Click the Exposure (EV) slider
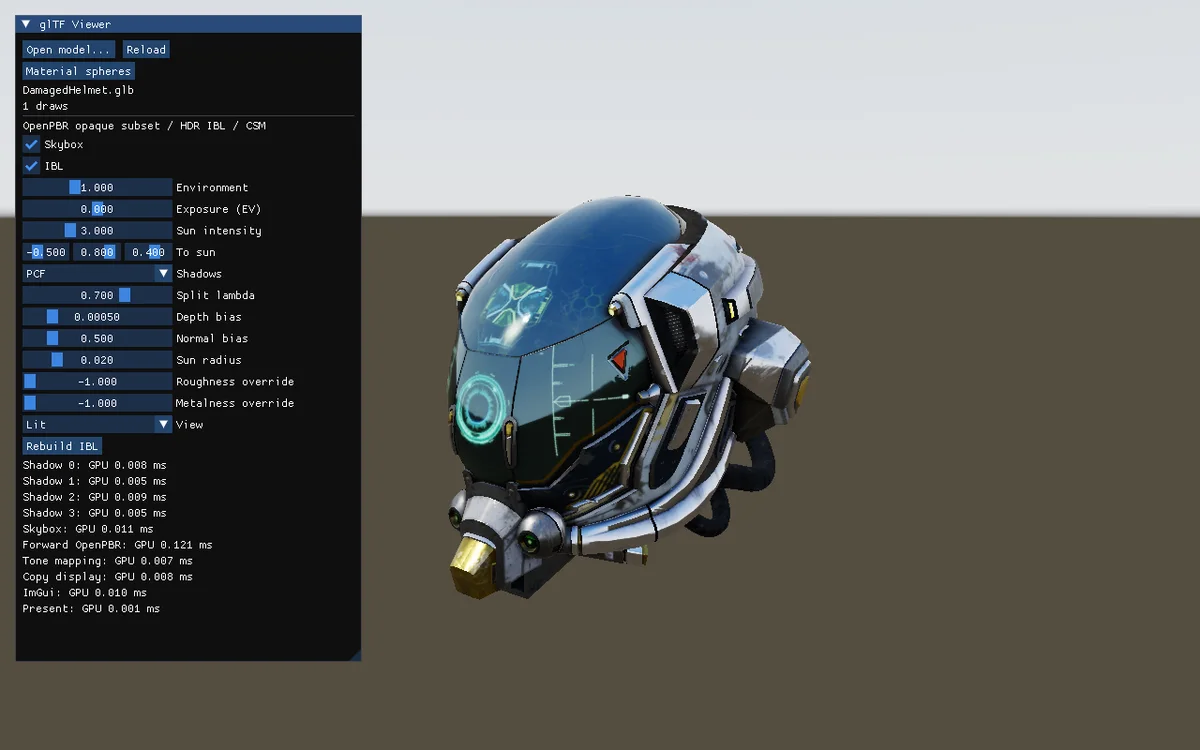 point(97,209)
